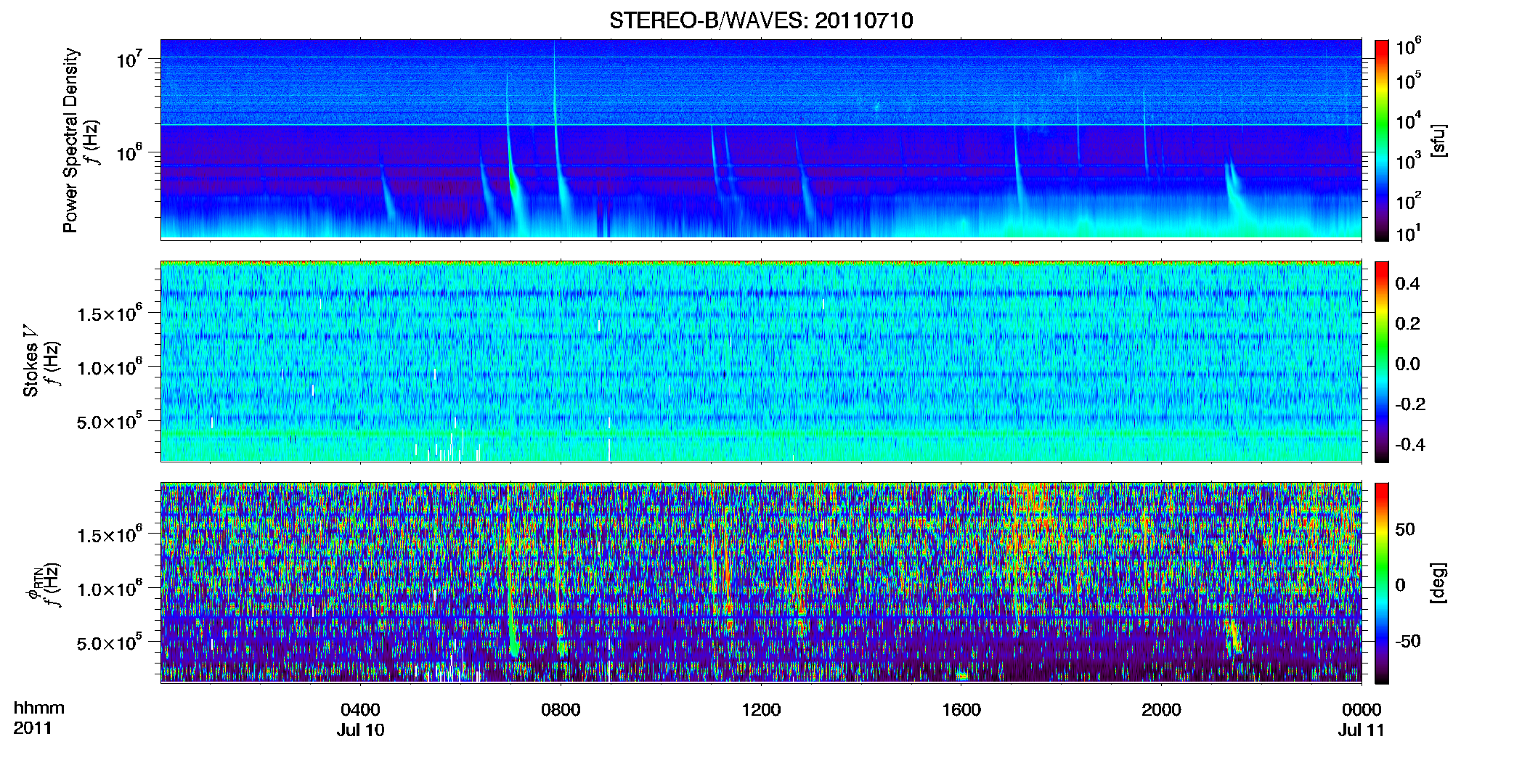
Task: Select the 0400 time tick label
Action: [360, 710]
